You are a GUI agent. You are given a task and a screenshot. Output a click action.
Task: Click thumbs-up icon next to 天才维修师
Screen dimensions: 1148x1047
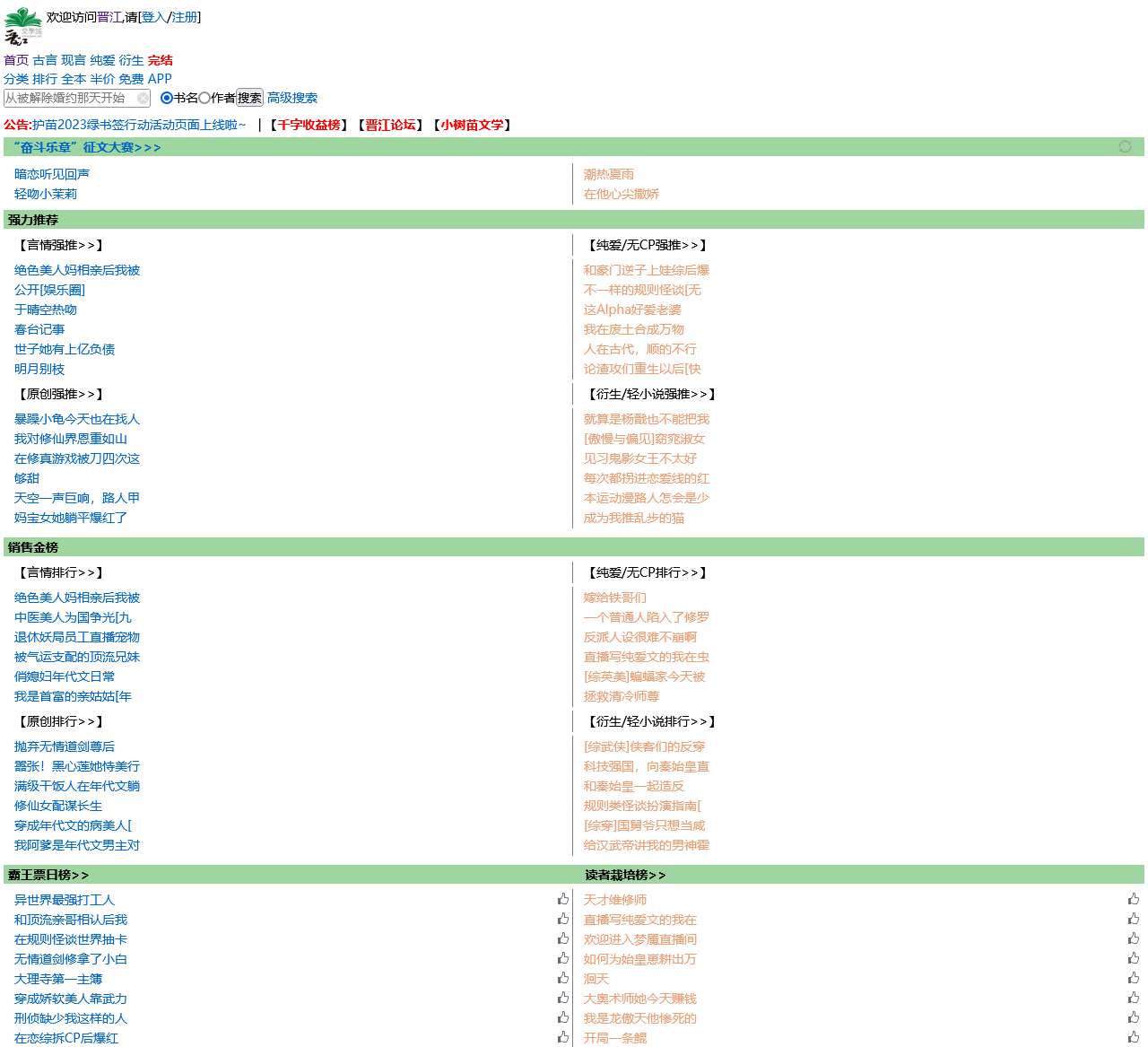[x=1134, y=899]
